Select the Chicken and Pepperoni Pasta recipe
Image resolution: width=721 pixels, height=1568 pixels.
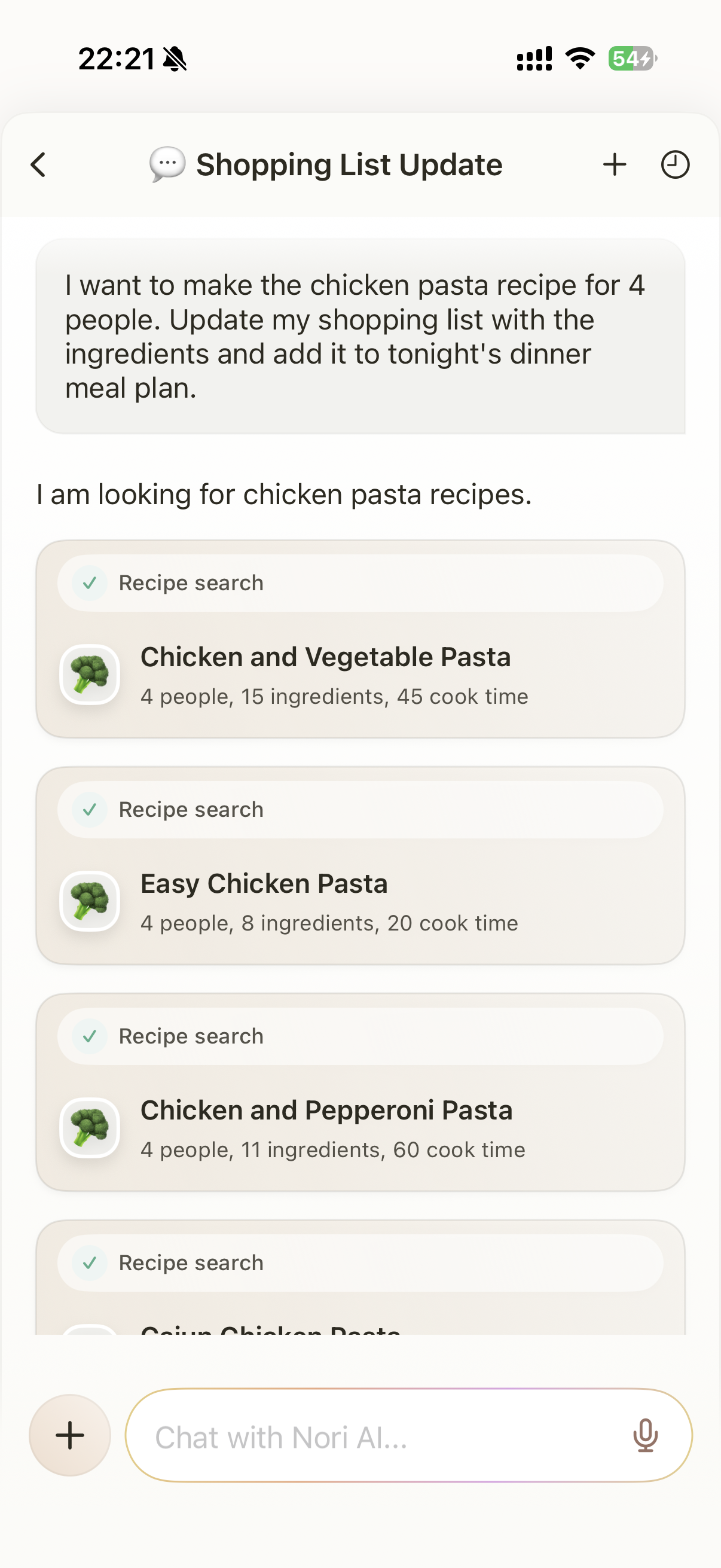[327, 1111]
